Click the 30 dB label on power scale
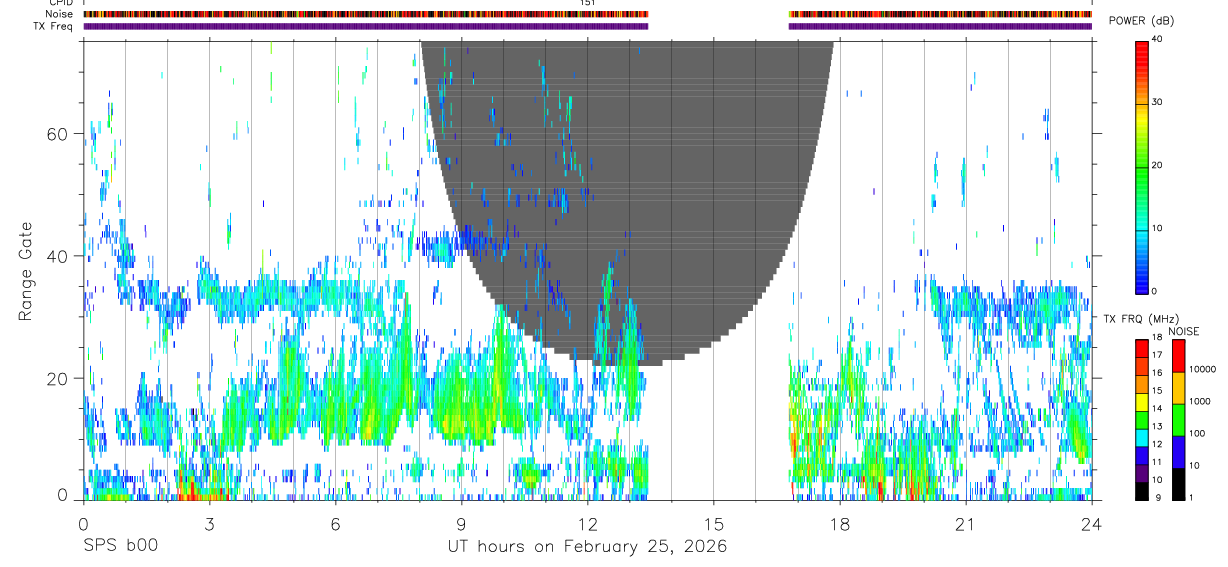The image size is (1228, 567). (x=1157, y=102)
